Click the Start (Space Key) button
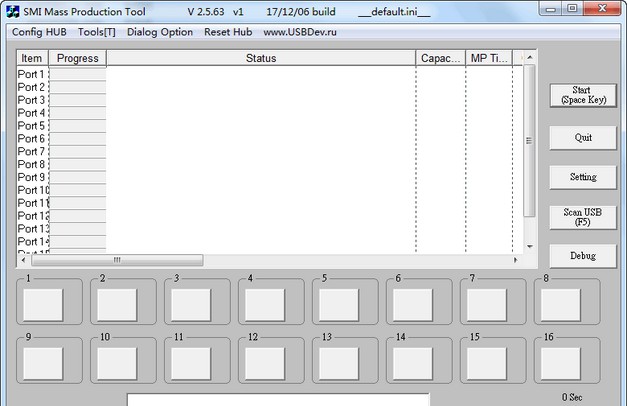 pos(583,95)
